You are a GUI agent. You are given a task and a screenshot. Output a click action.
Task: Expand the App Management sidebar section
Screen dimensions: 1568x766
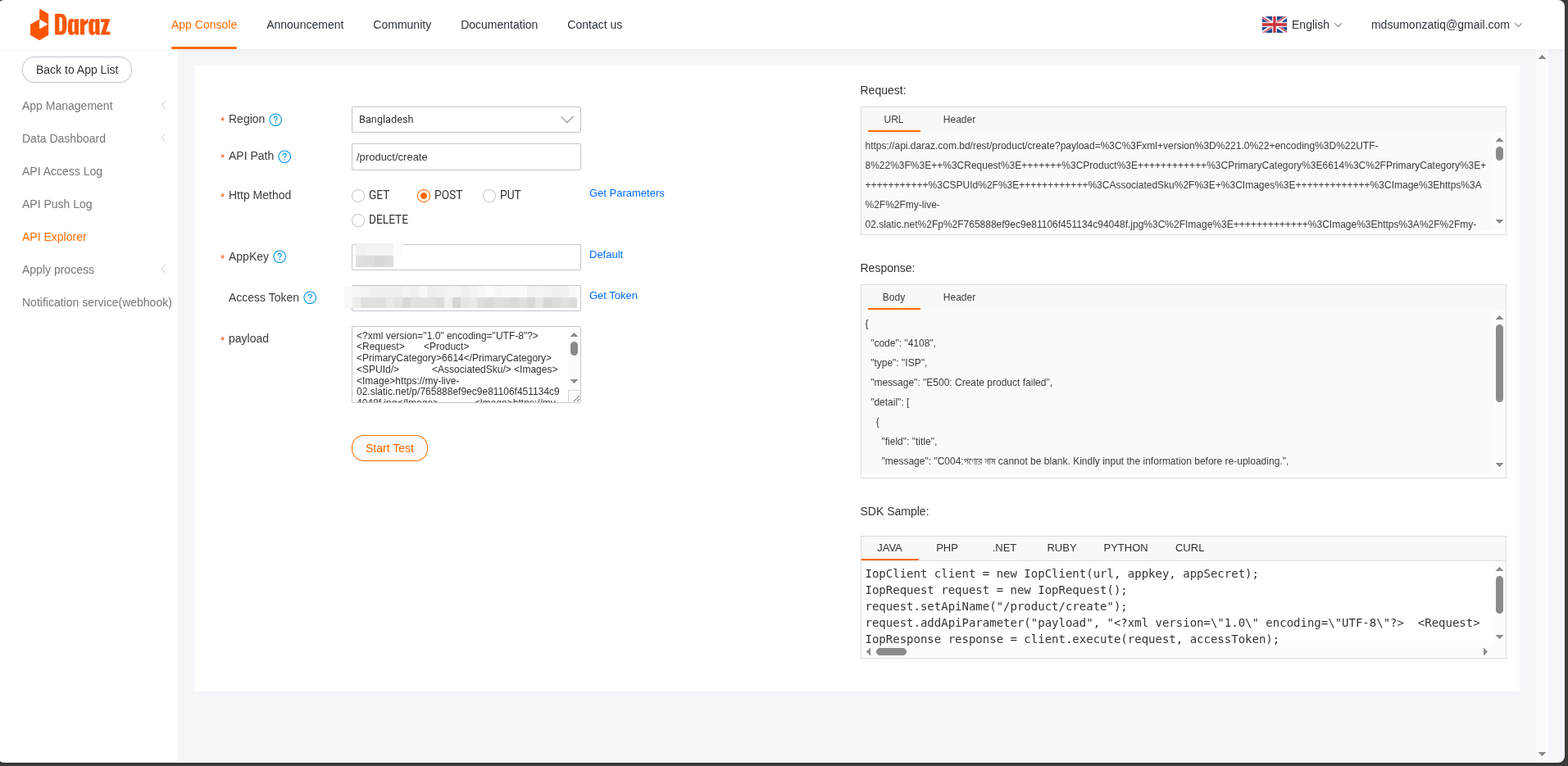coord(94,106)
